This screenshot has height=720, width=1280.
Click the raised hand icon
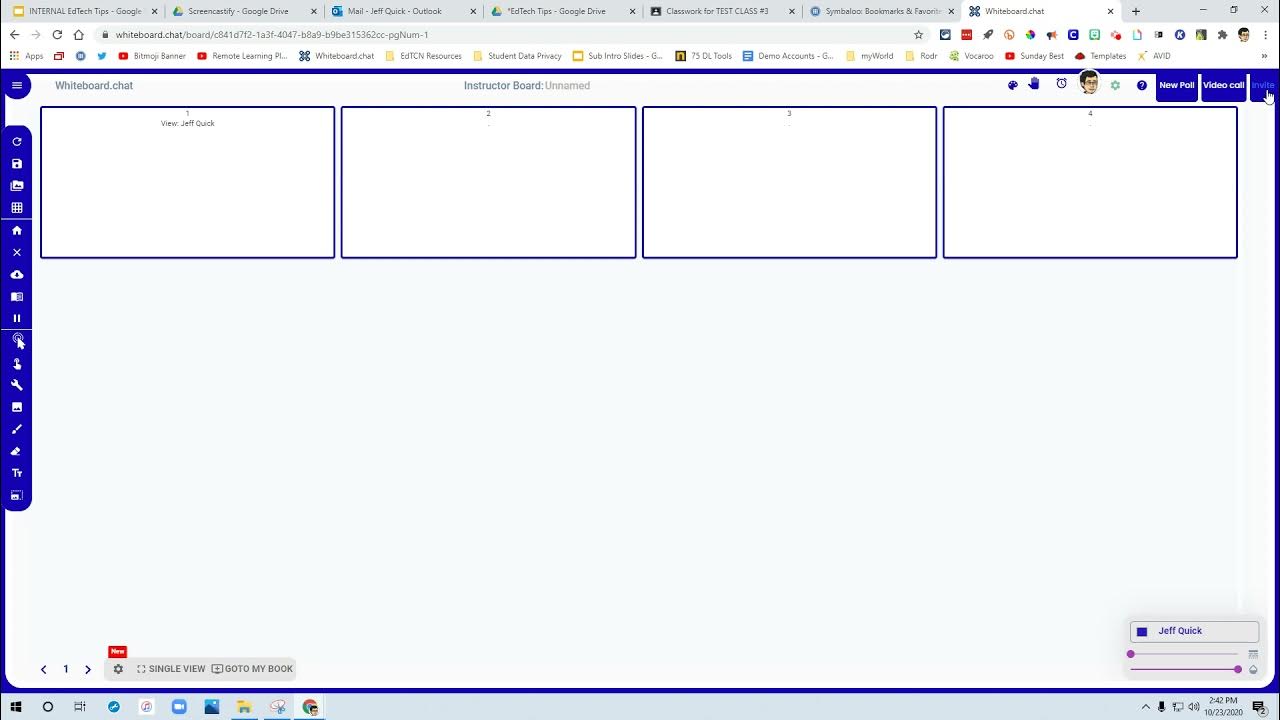tap(1035, 83)
